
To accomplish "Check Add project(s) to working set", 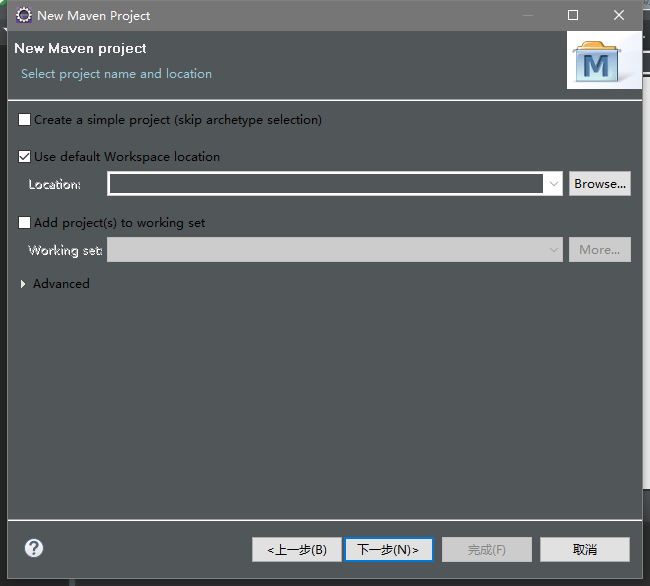I will click(x=24, y=223).
